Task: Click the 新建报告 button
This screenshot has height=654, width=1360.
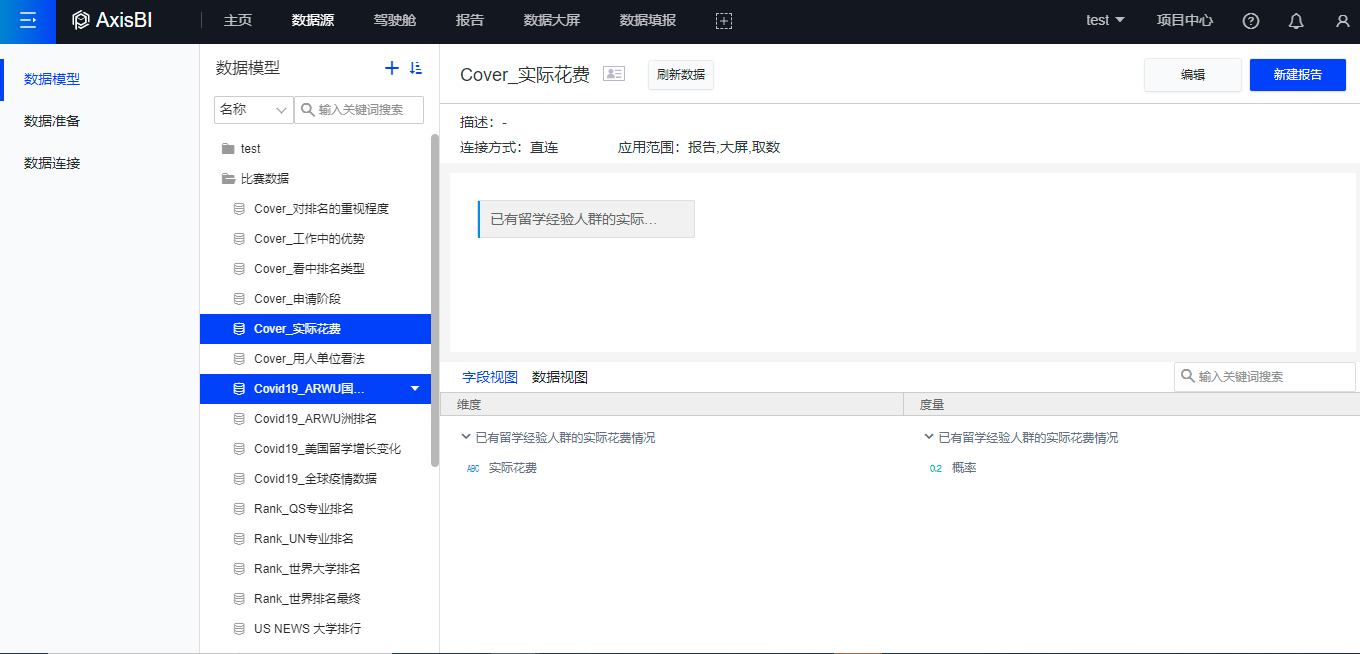Action: (x=1297, y=75)
